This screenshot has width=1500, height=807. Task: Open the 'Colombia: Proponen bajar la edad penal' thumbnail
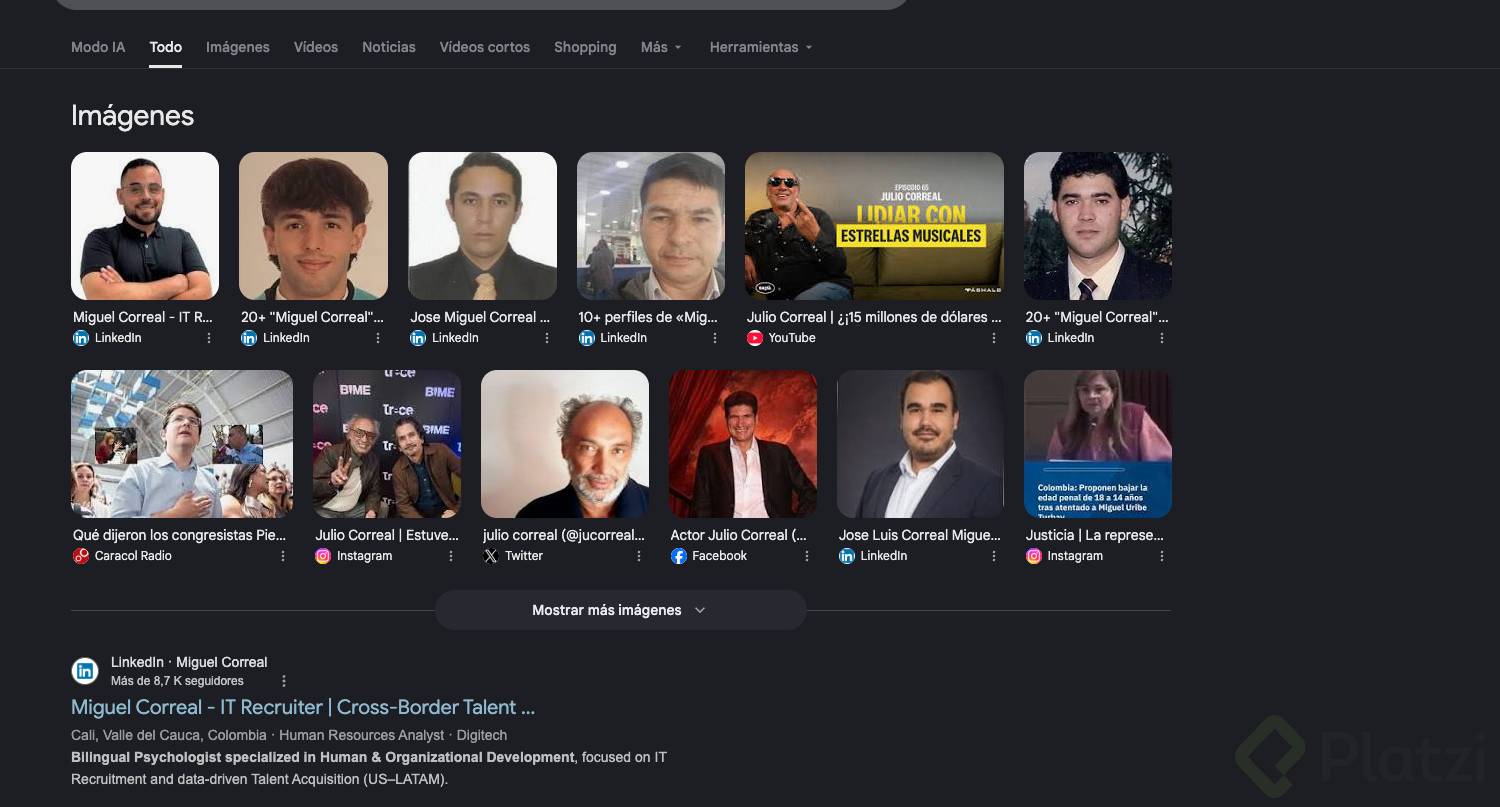tap(1098, 444)
